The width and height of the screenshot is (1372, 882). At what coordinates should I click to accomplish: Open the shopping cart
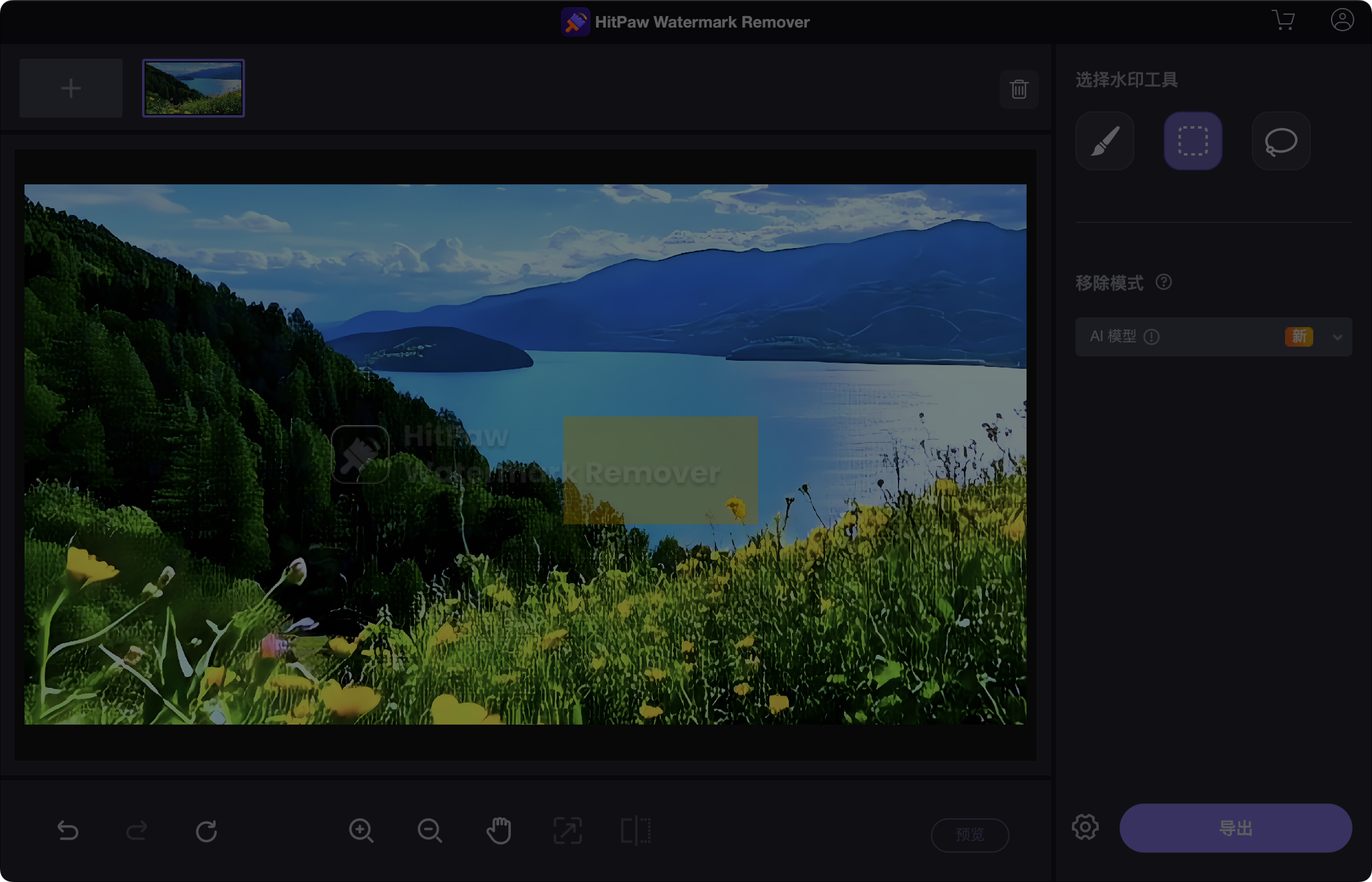[1284, 20]
